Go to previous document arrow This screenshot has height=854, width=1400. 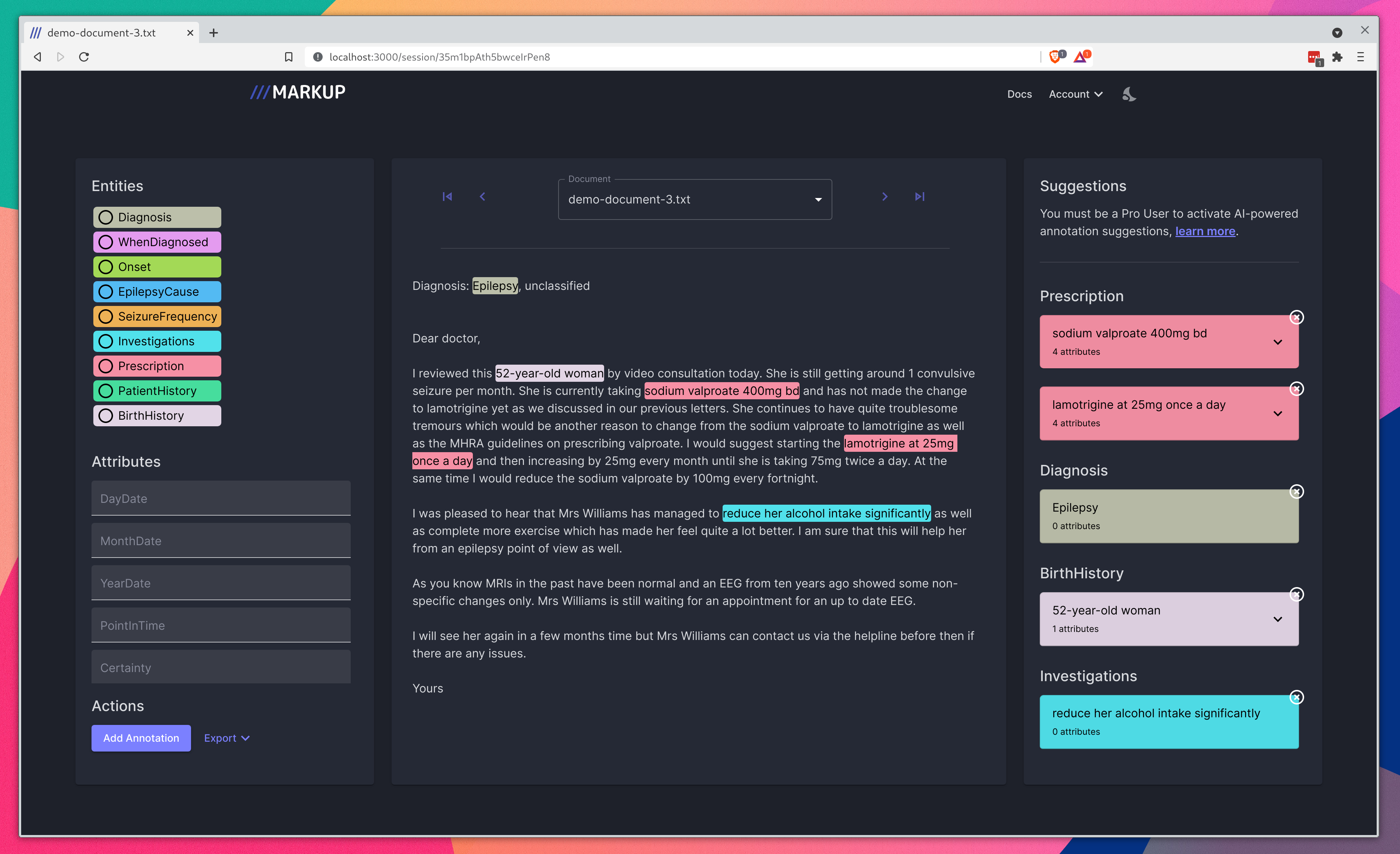pos(482,197)
